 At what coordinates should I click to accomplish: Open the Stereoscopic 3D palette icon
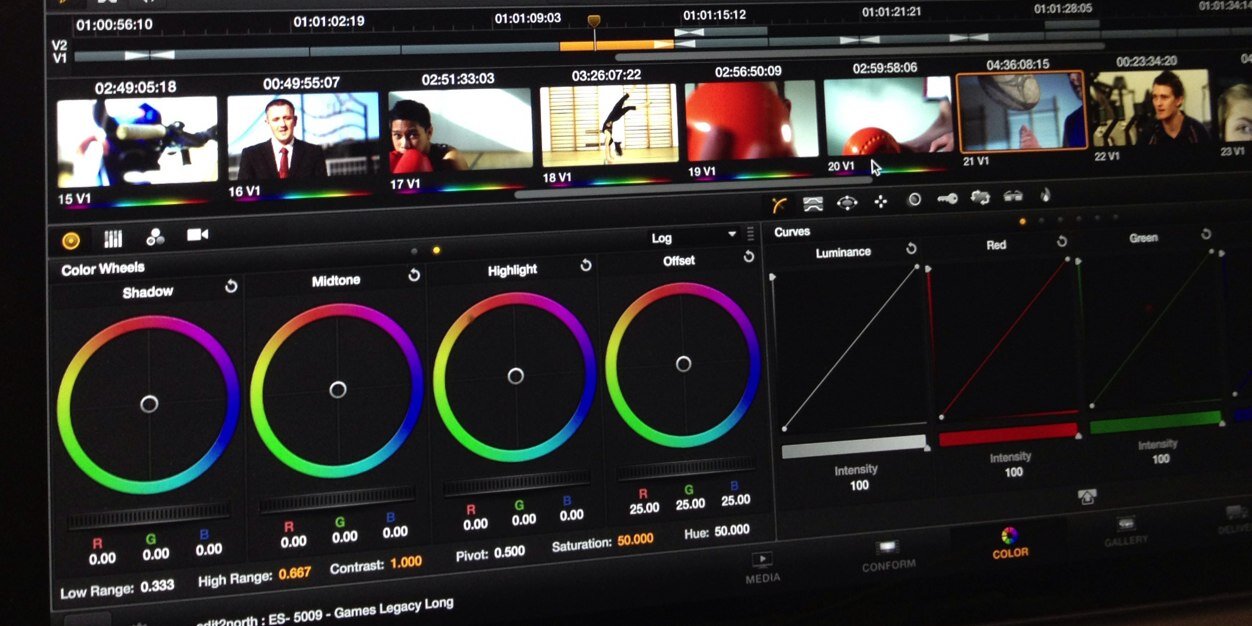tap(1013, 196)
